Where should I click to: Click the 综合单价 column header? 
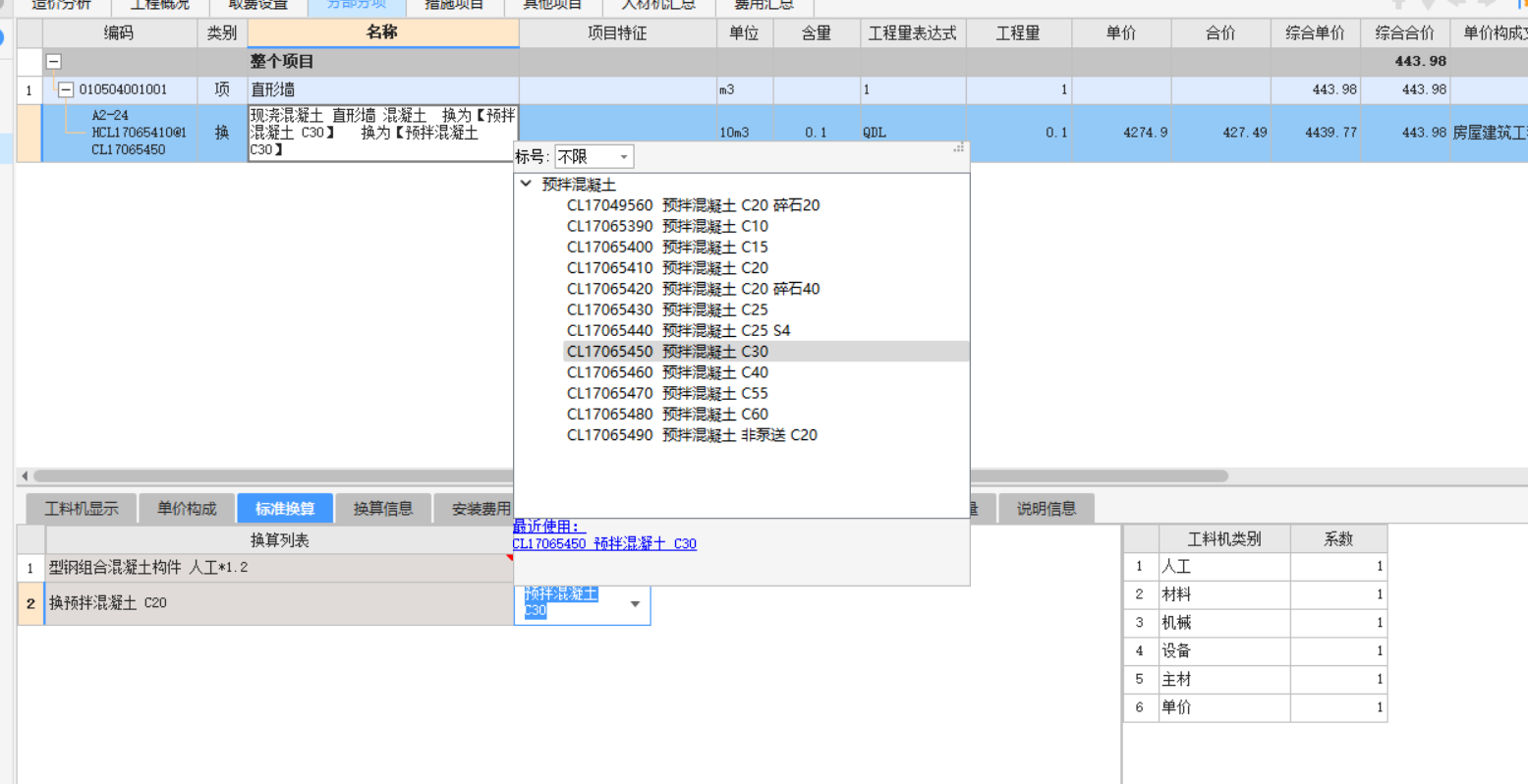(x=1315, y=32)
